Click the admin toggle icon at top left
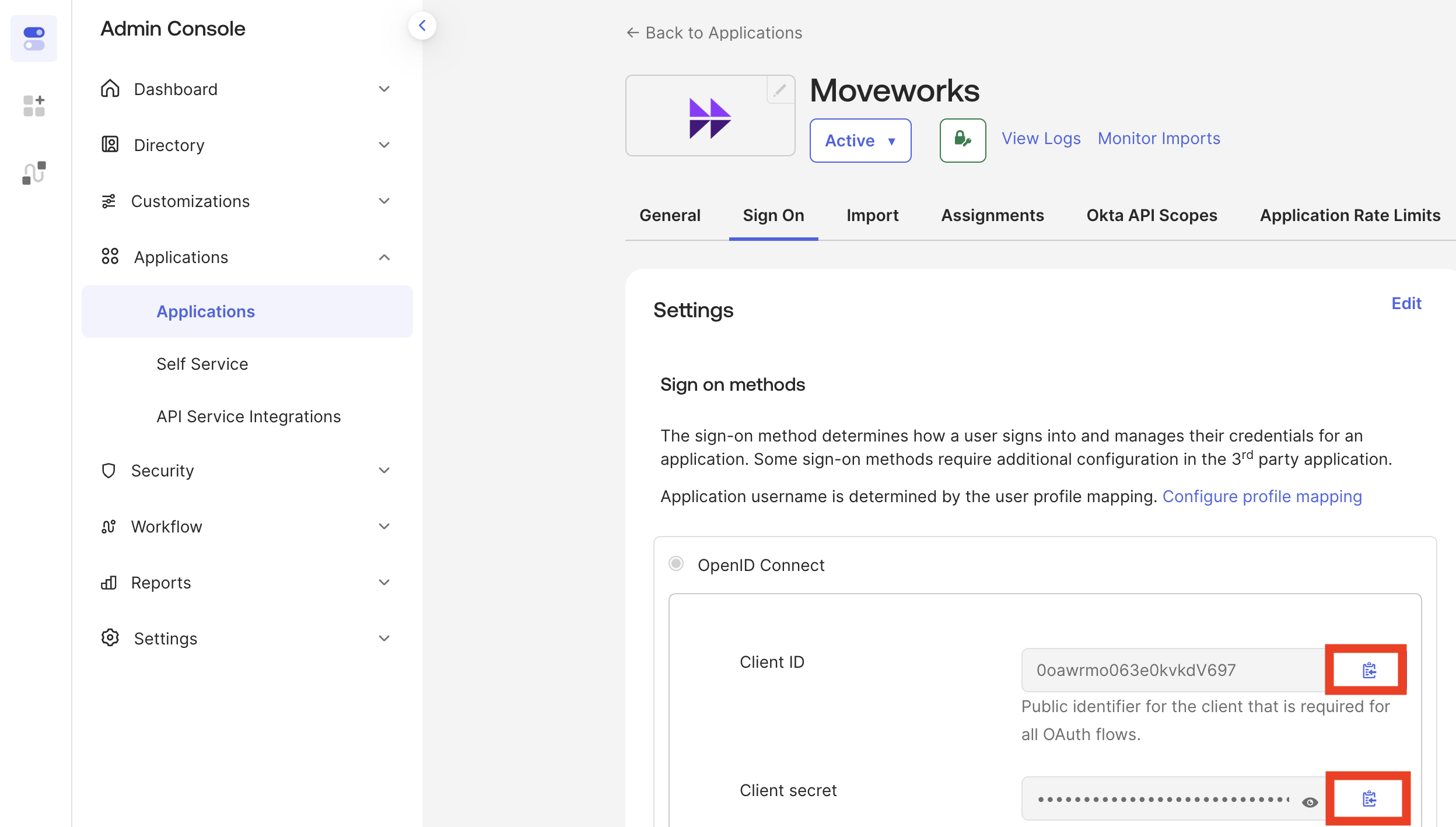The width and height of the screenshot is (1456, 827). [x=34, y=38]
